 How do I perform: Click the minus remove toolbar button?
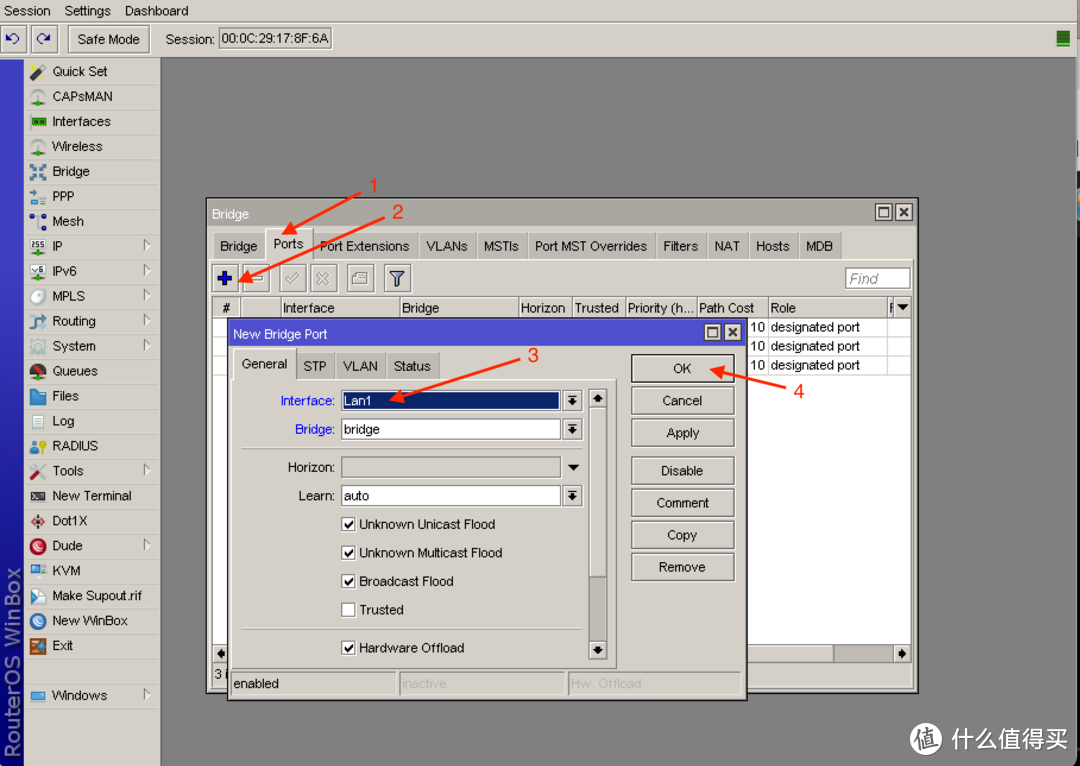[x=256, y=278]
